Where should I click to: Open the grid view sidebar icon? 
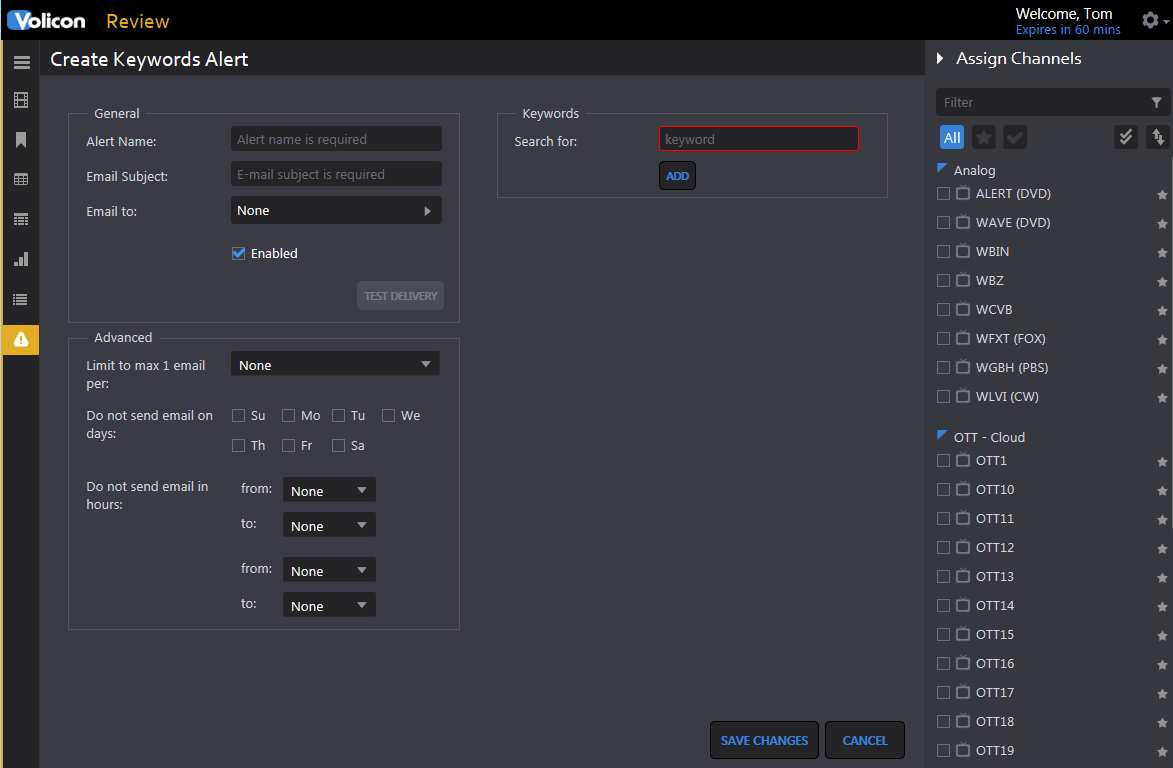[21, 179]
